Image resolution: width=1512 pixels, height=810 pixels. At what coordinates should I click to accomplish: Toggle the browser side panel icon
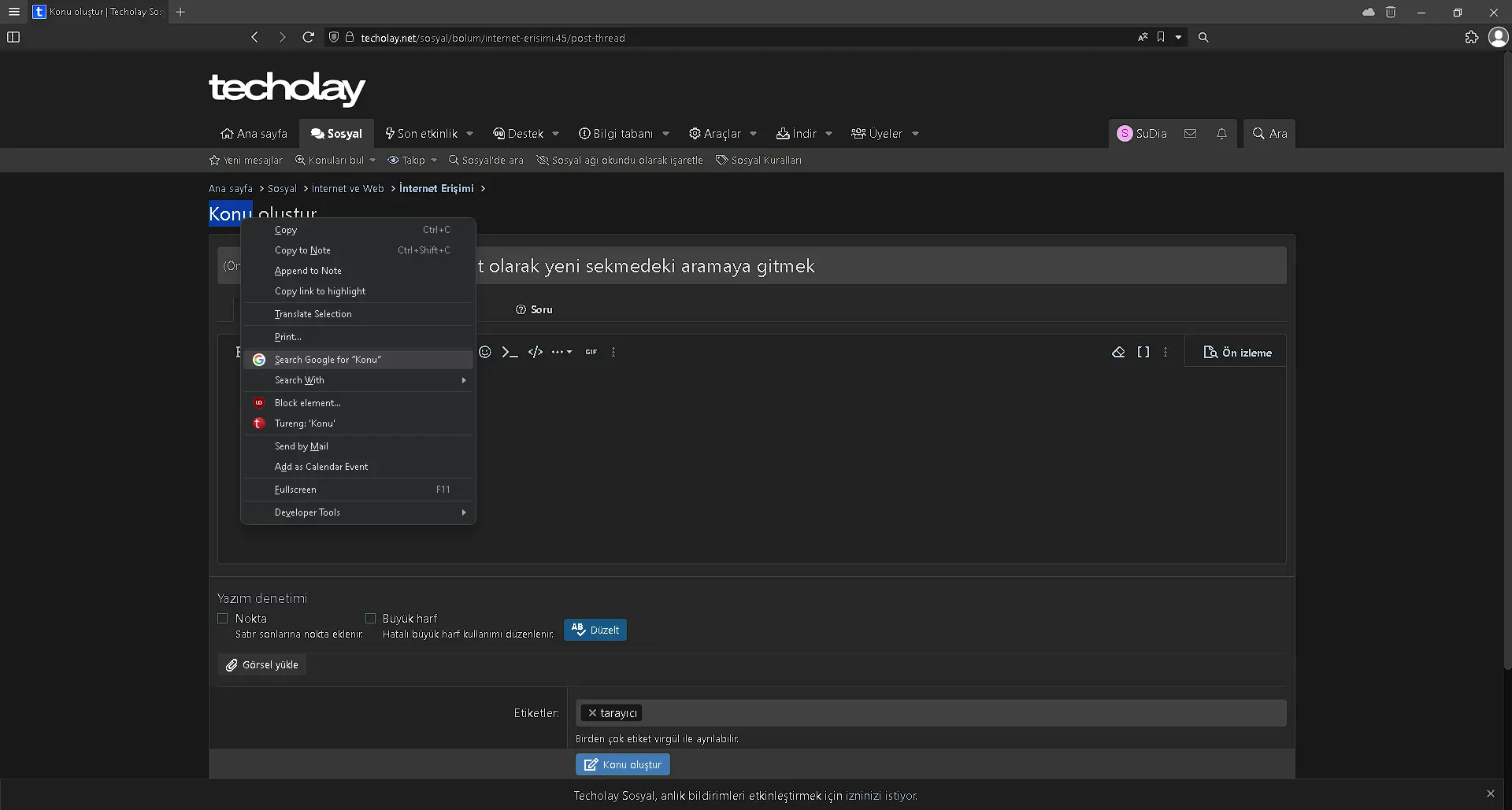(13, 37)
